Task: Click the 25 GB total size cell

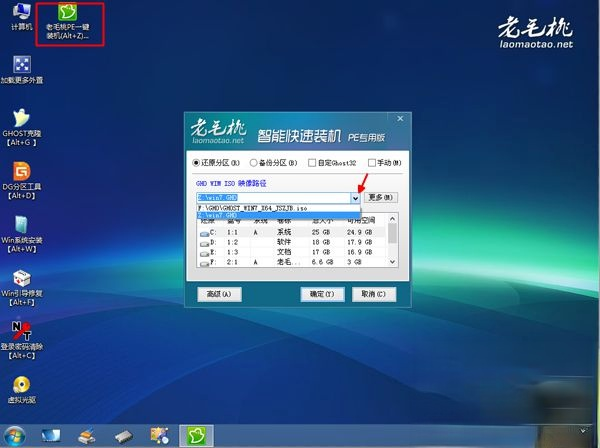Action: (321, 232)
